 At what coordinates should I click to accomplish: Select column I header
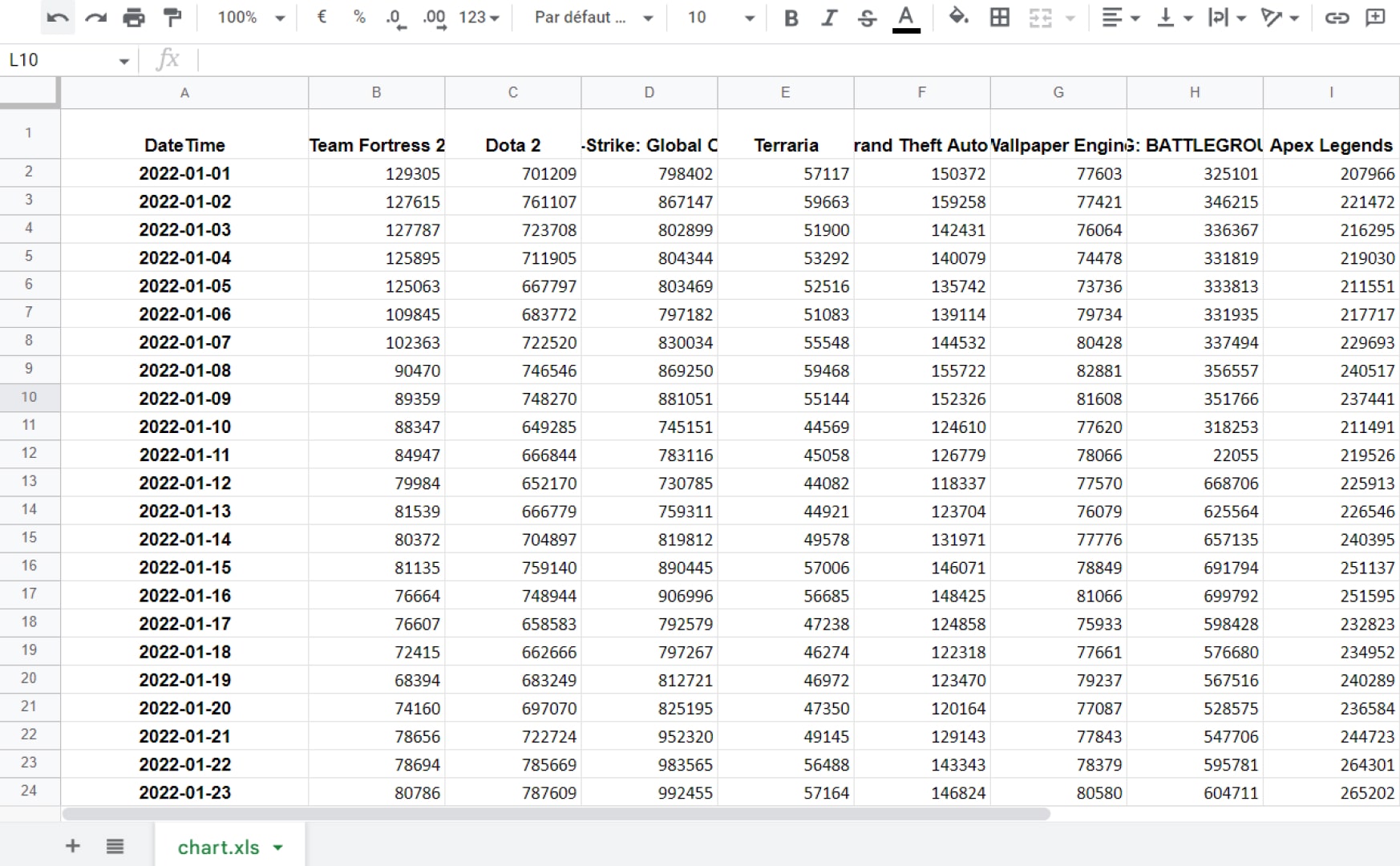pos(1331,93)
